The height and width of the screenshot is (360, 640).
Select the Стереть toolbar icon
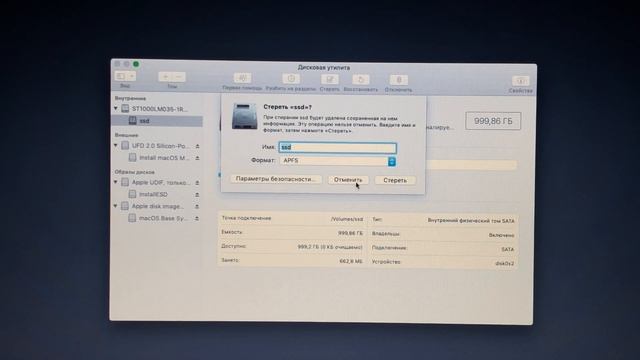click(329, 79)
